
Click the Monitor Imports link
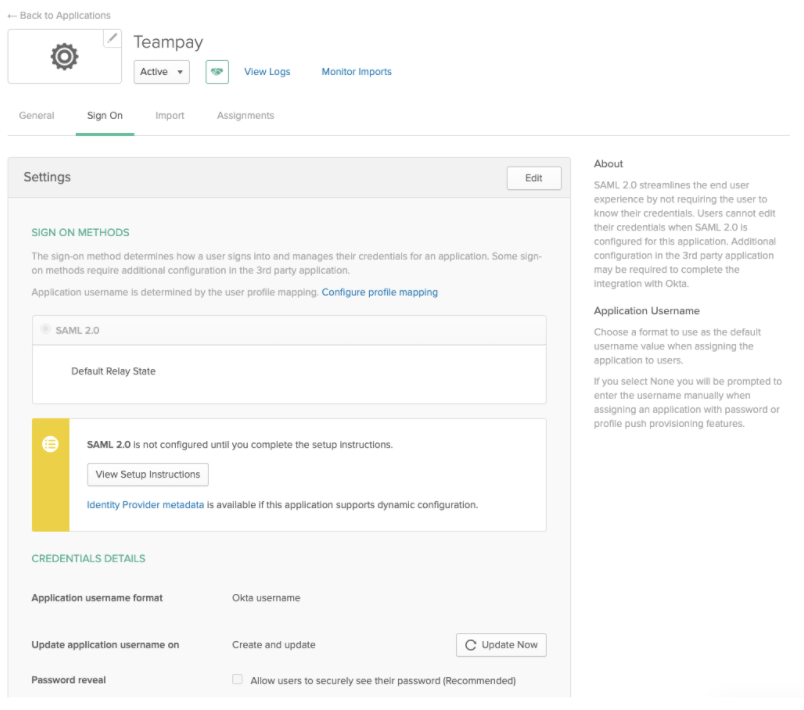point(356,72)
